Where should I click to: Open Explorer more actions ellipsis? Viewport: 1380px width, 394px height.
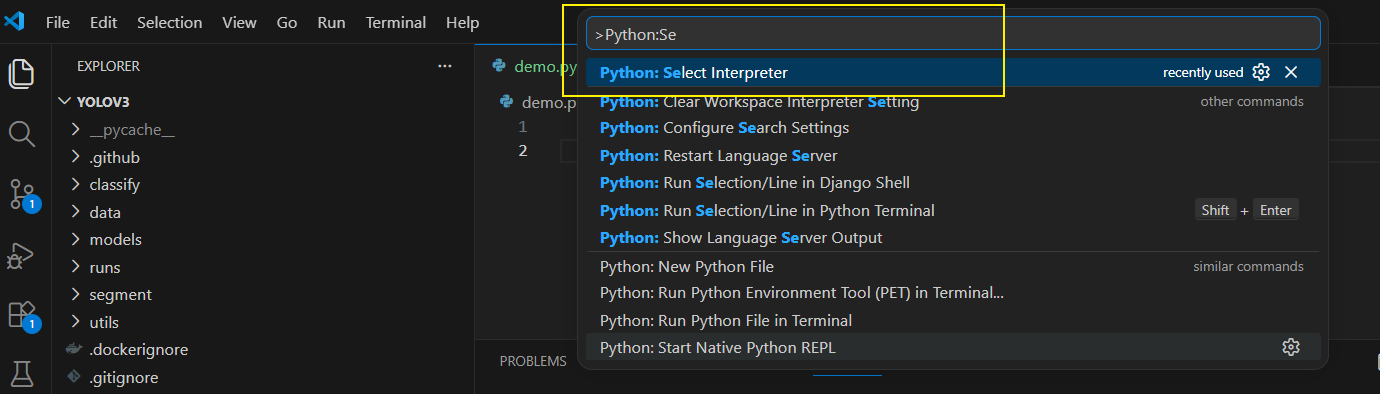[445, 66]
